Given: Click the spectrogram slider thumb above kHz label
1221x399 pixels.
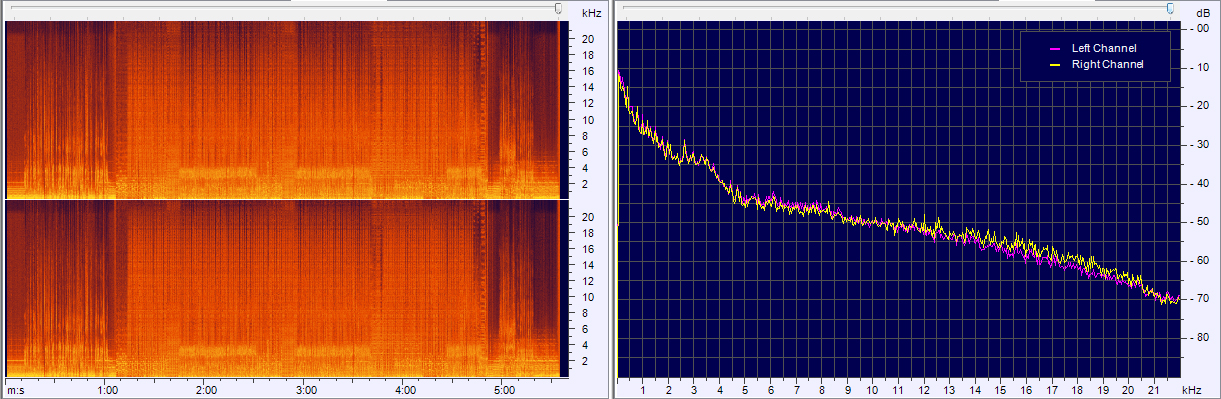Looking at the screenshot, I should [559, 8].
